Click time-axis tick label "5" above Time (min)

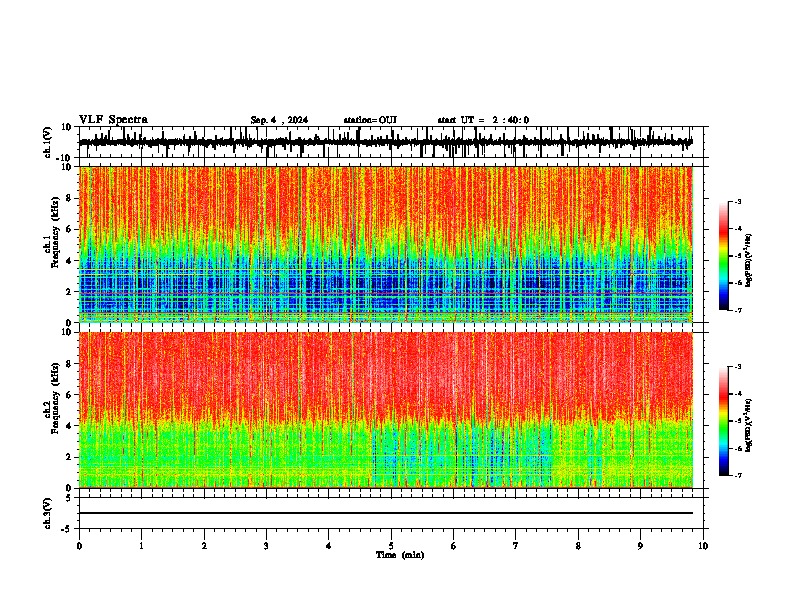(391, 546)
